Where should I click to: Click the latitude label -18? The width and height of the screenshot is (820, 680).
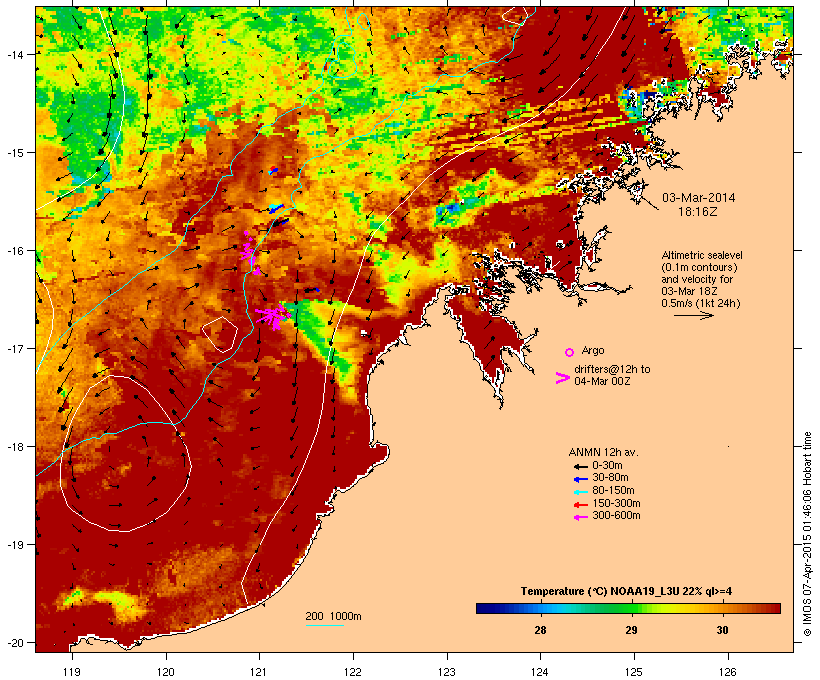(x=14, y=446)
